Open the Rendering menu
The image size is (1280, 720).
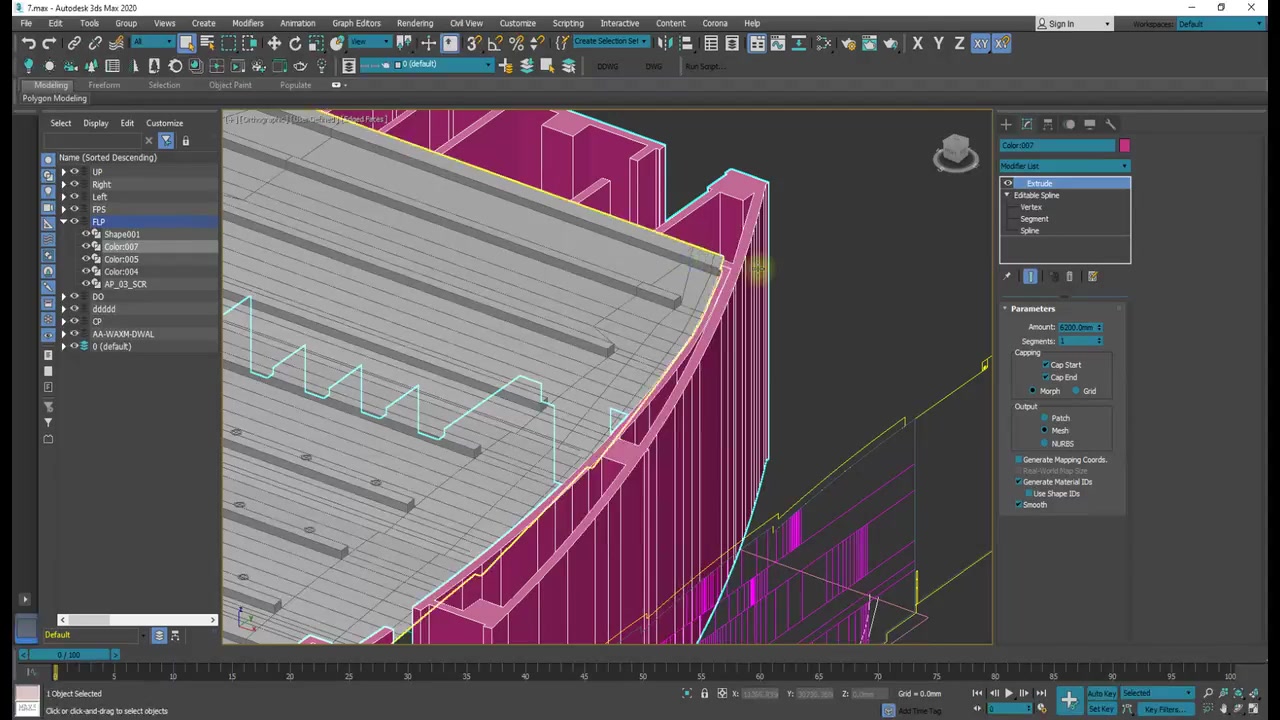pos(414,23)
